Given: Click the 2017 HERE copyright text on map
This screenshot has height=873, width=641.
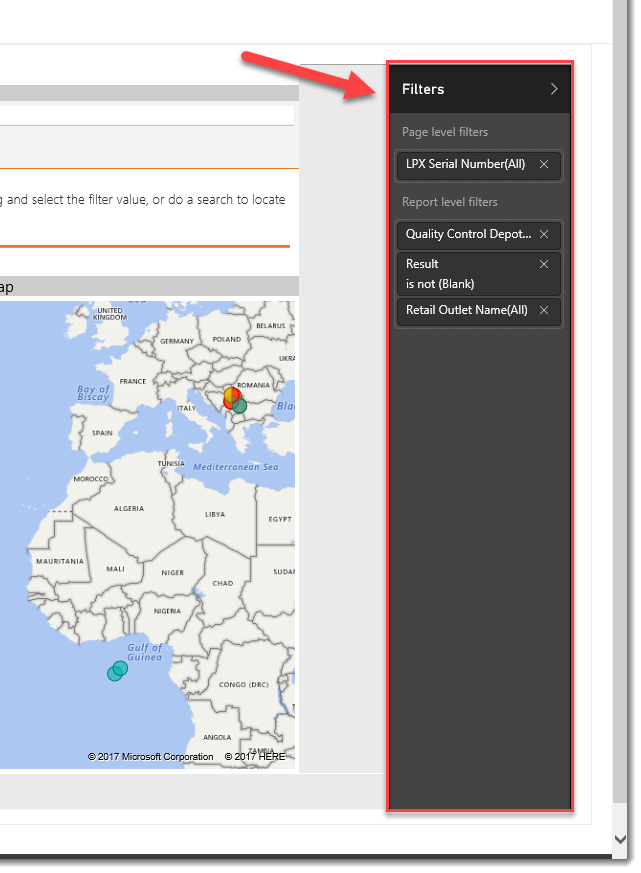Looking at the screenshot, I should click(x=255, y=757).
